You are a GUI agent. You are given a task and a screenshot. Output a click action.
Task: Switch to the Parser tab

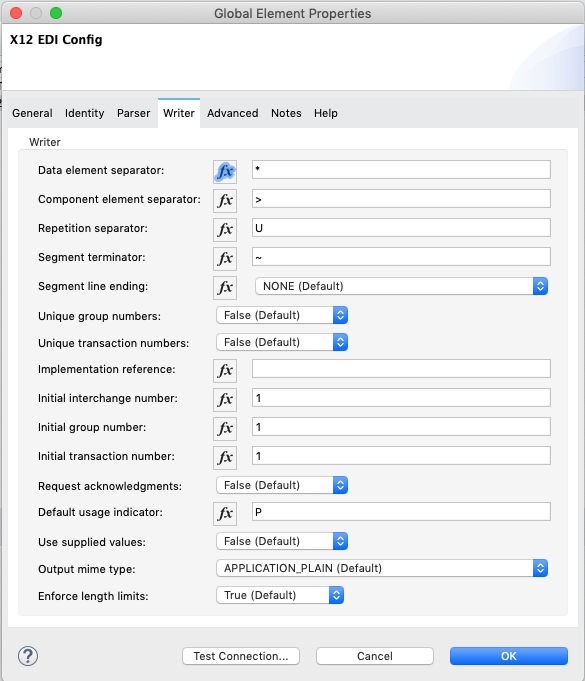coord(133,113)
